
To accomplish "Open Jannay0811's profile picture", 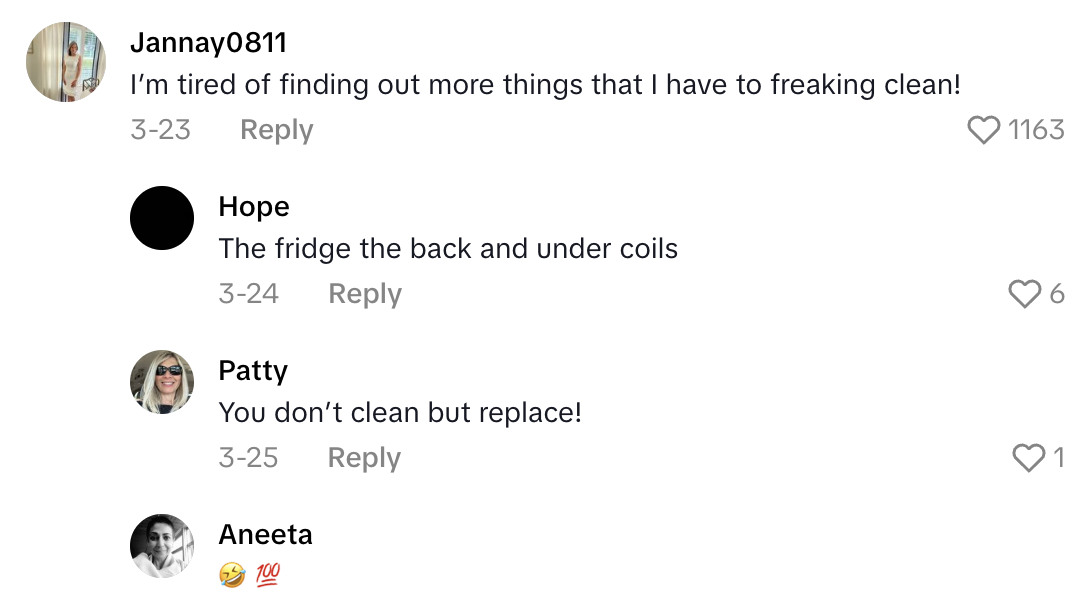I will pyautogui.click(x=66, y=62).
